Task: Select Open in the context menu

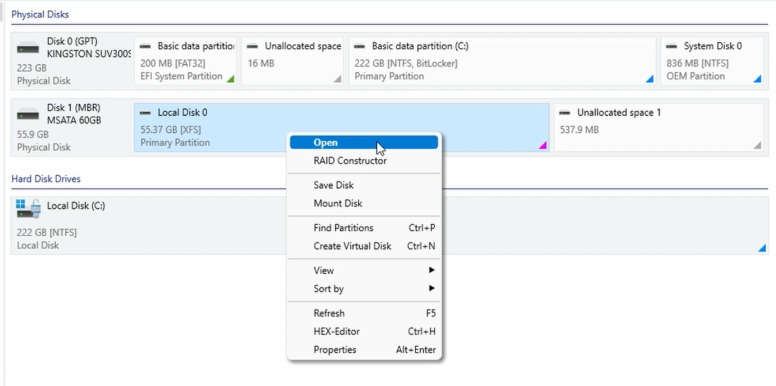Action: pyautogui.click(x=364, y=143)
